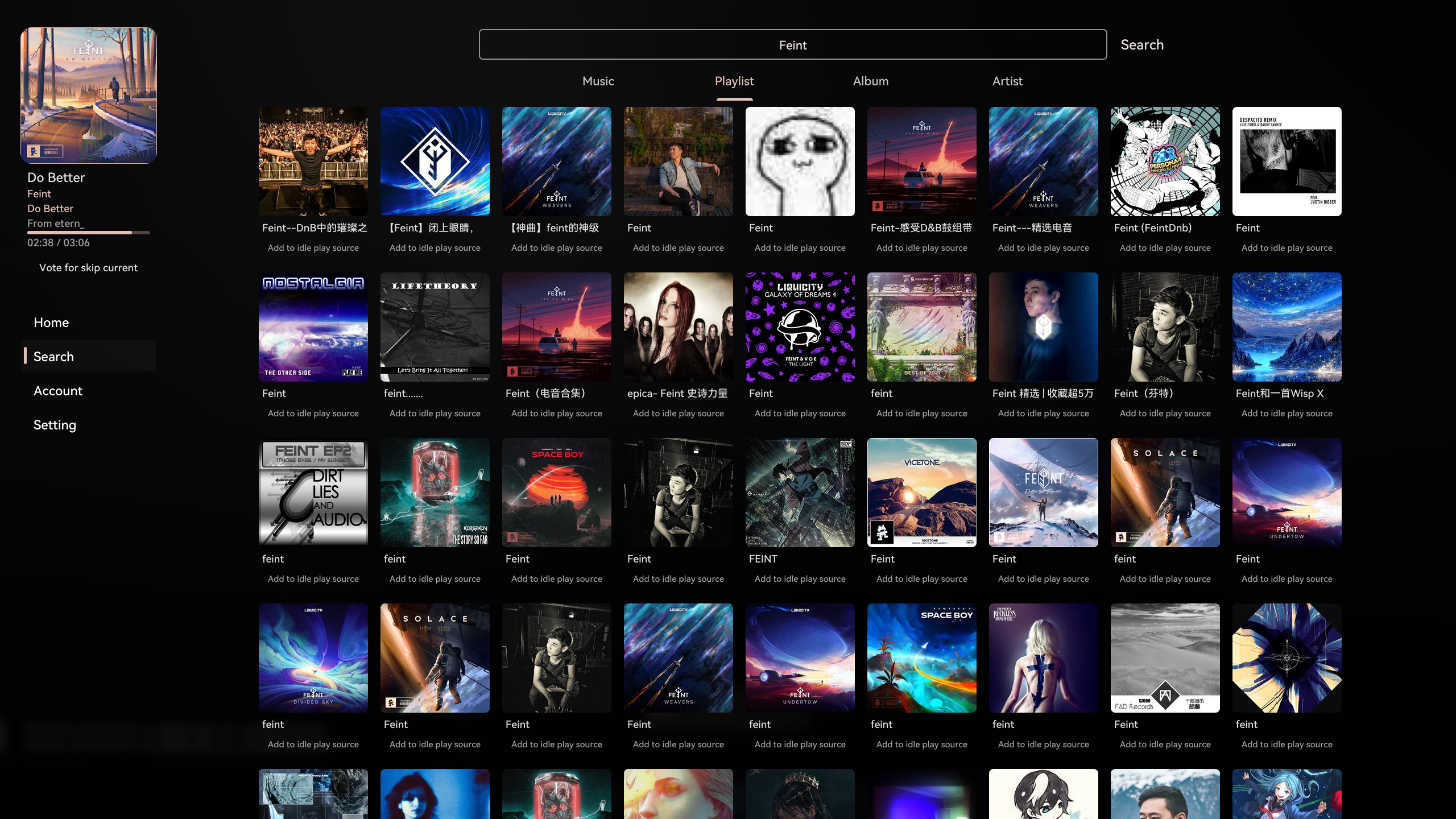This screenshot has width=1456, height=819.
Task: Add "Feint 精选 | 收藏超5万" to idle play source
Action: tap(1044, 413)
